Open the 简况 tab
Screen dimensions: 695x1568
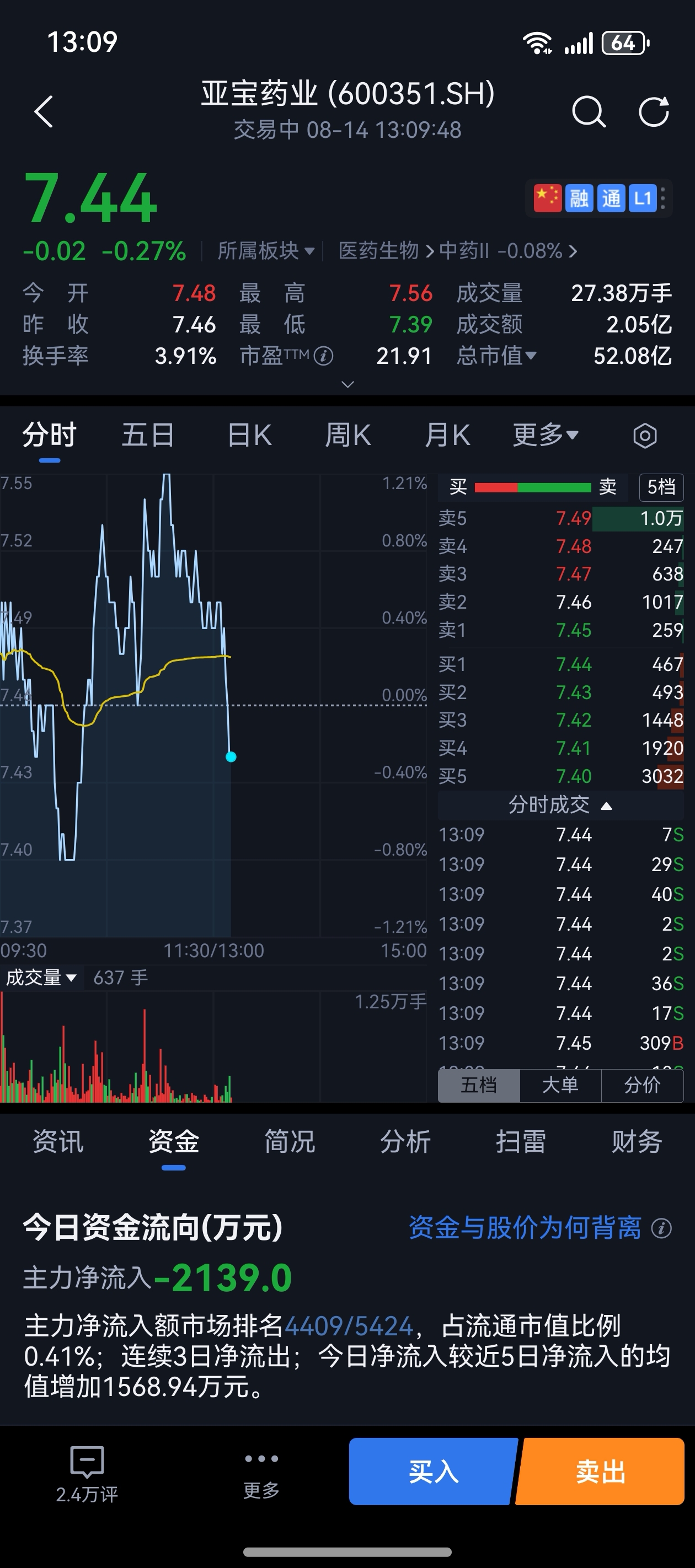tap(290, 1141)
